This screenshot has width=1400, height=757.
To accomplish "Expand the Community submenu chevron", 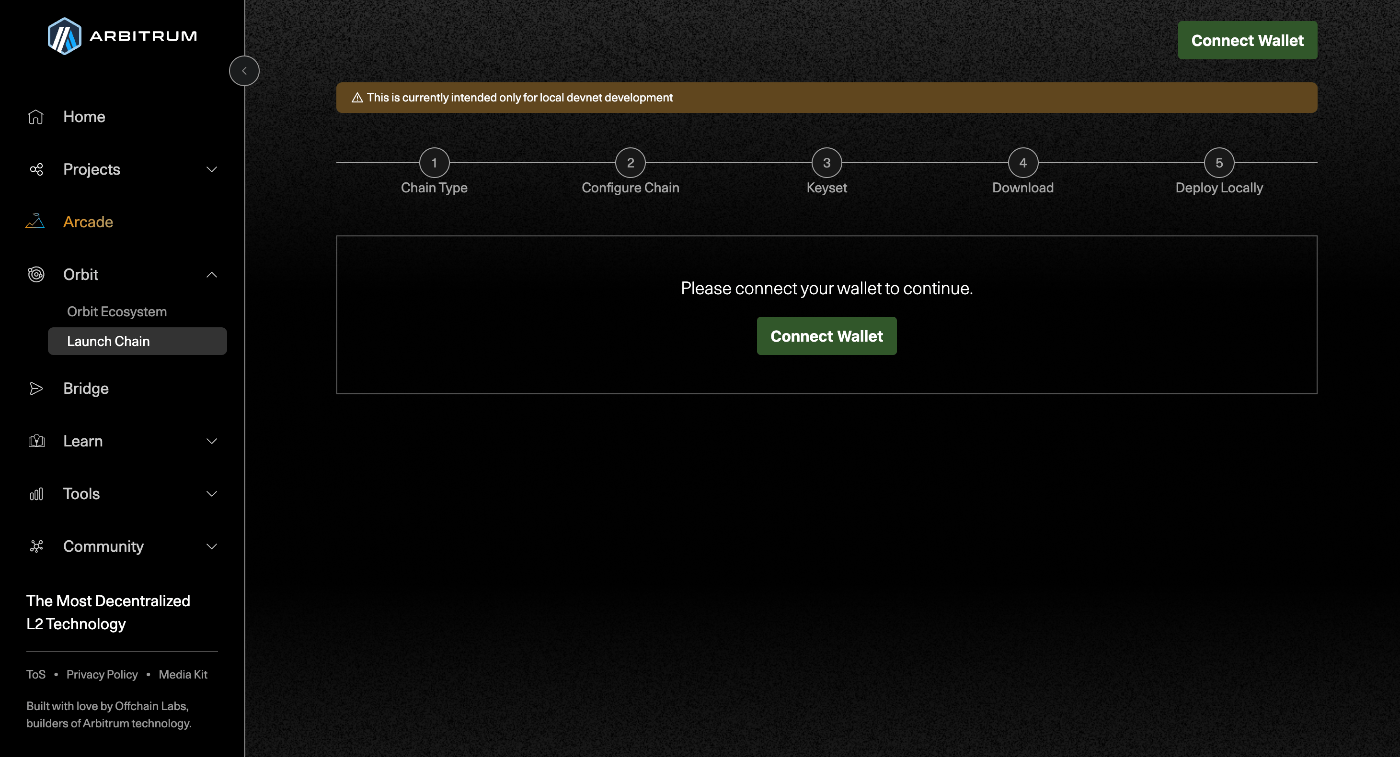I will point(212,547).
